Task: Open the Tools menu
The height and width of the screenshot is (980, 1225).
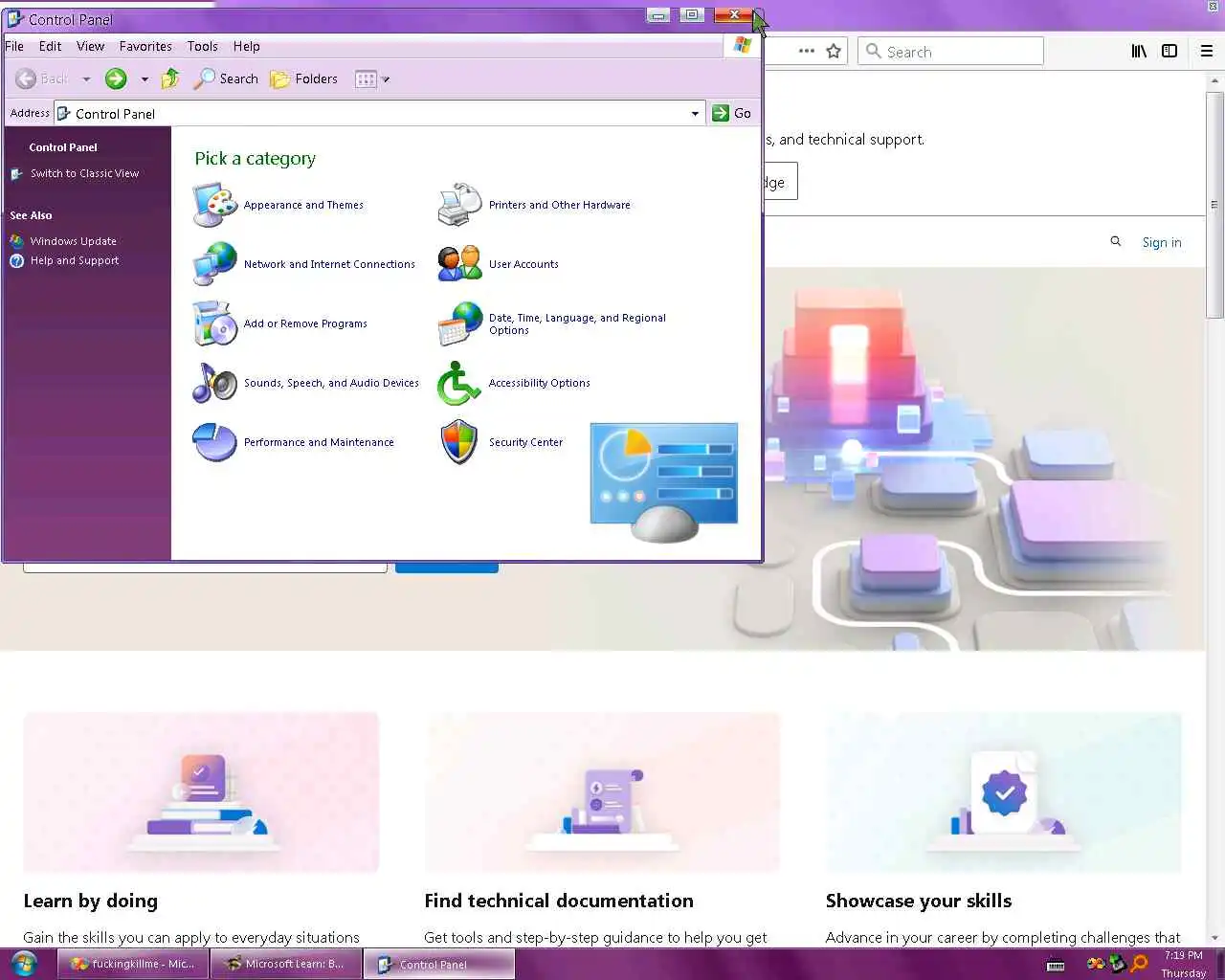Action: pos(202,46)
